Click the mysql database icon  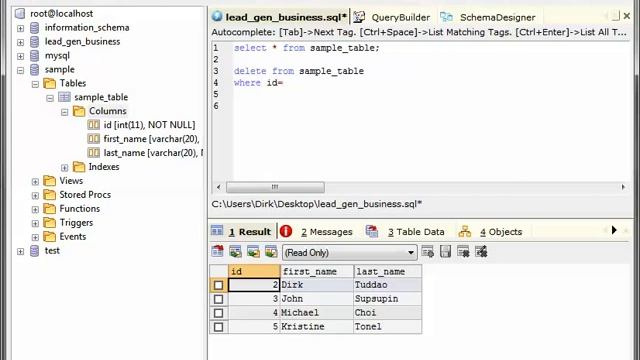35,56
